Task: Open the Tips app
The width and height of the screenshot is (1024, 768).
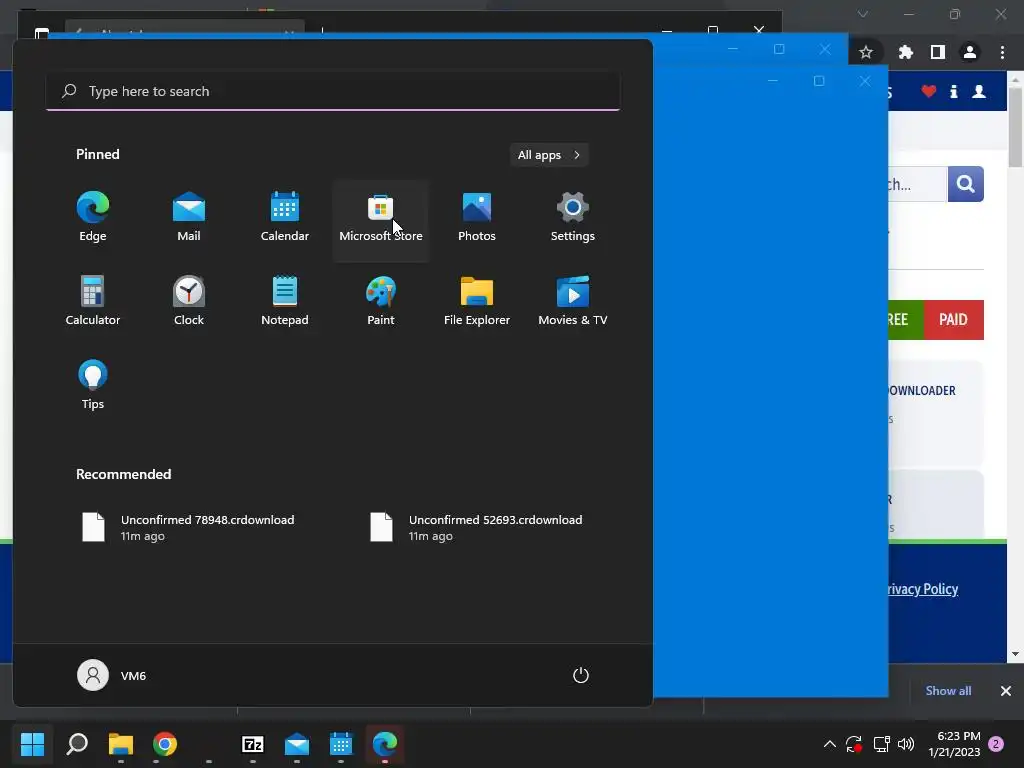Action: (x=93, y=385)
